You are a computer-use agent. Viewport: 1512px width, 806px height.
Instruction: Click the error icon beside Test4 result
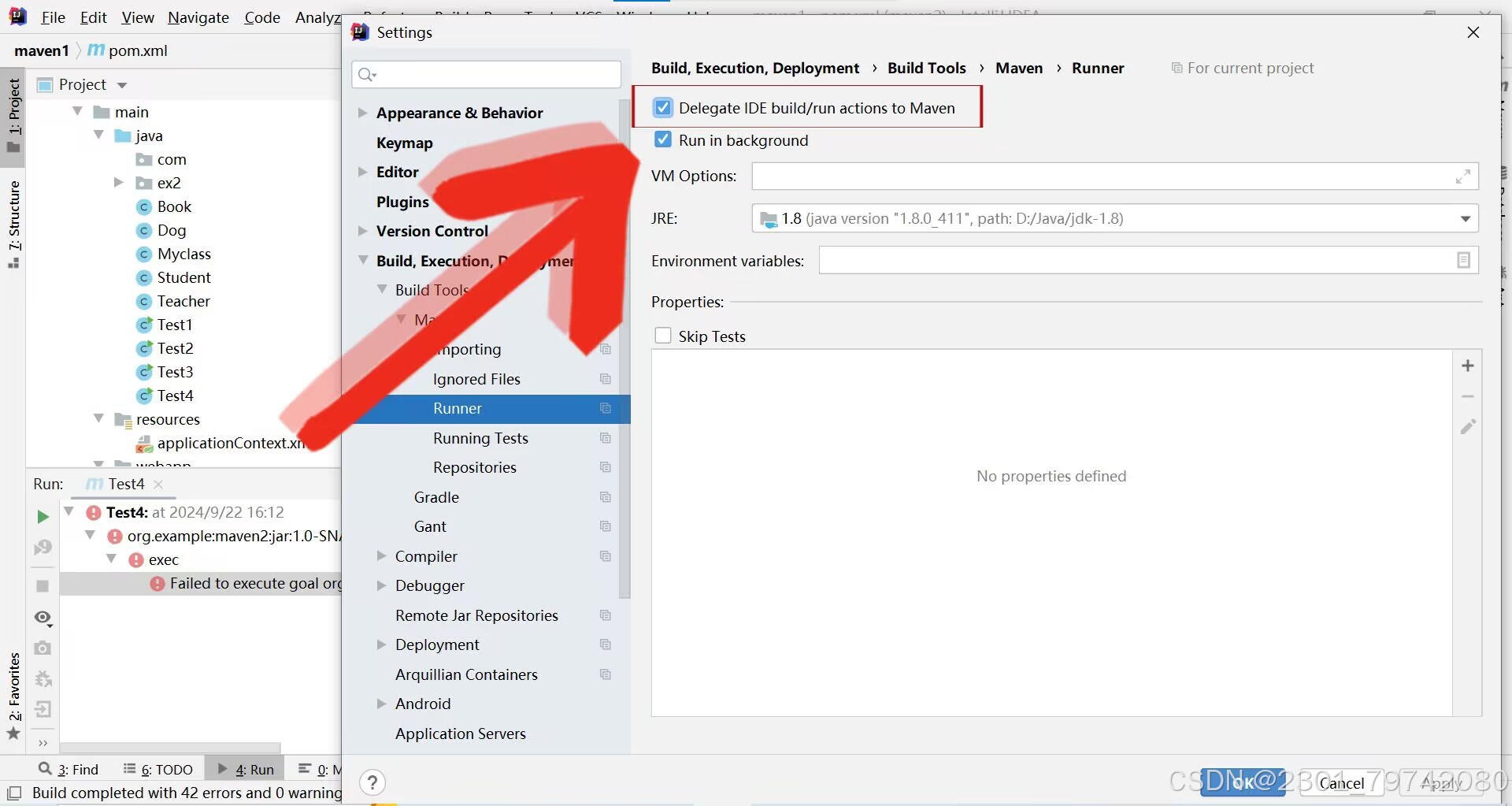[x=94, y=513]
